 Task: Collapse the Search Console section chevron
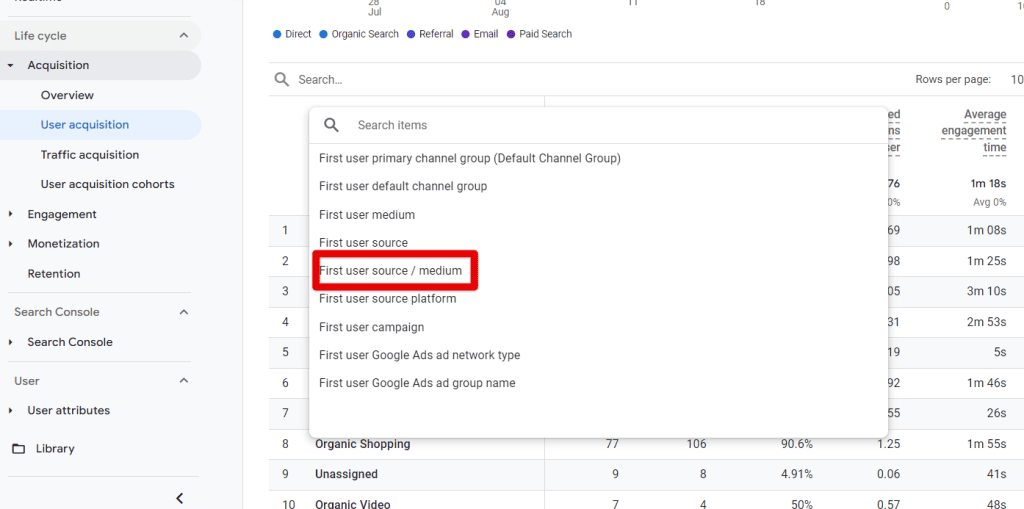[183, 312]
